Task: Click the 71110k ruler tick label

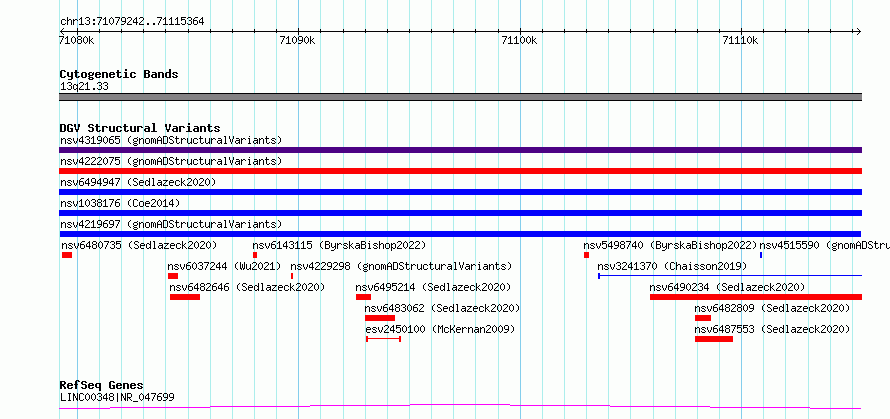Action: tap(741, 41)
